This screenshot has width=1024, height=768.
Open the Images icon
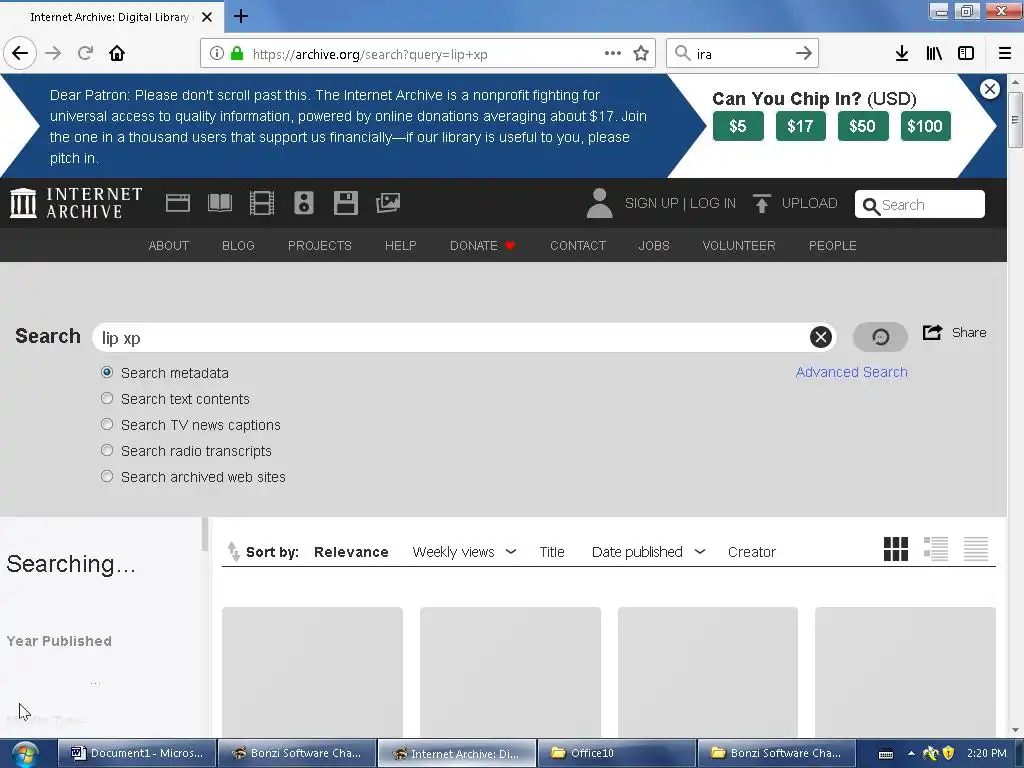pos(388,203)
